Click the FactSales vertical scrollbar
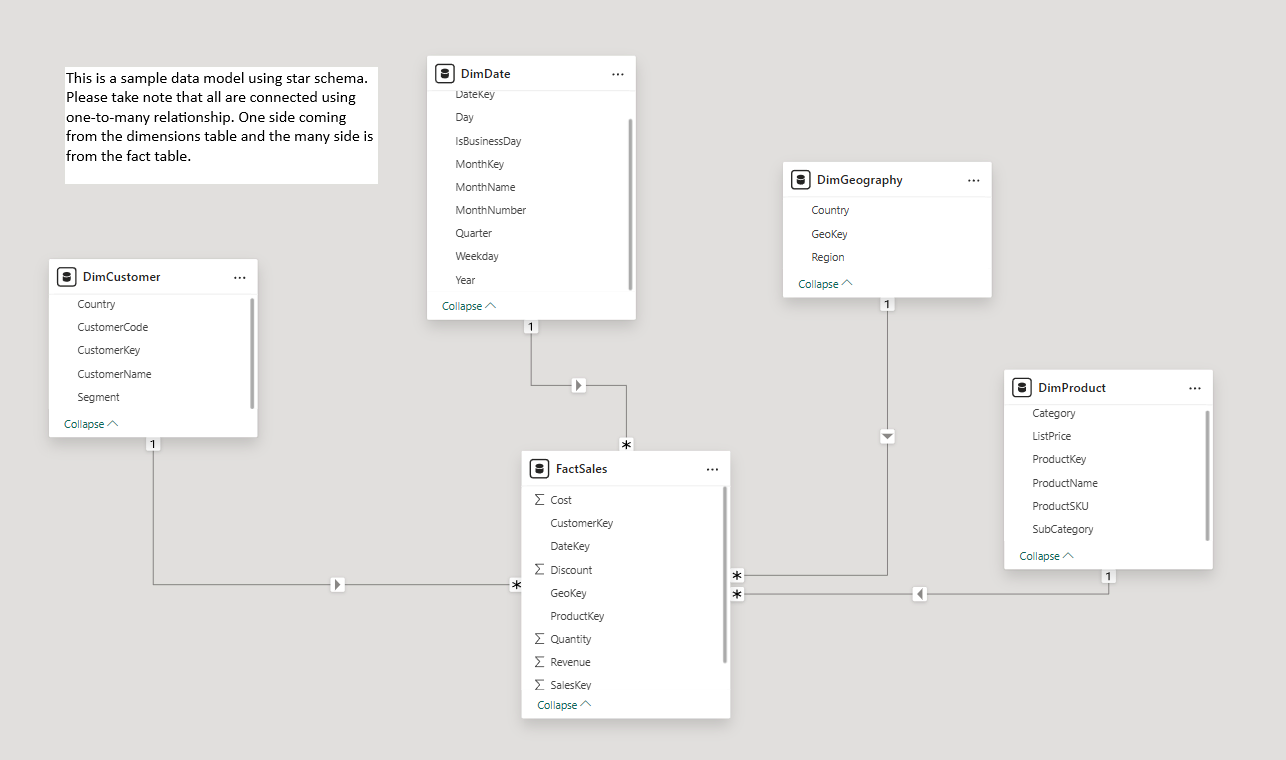Viewport: 1286px width, 760px height. coord(725,575)
